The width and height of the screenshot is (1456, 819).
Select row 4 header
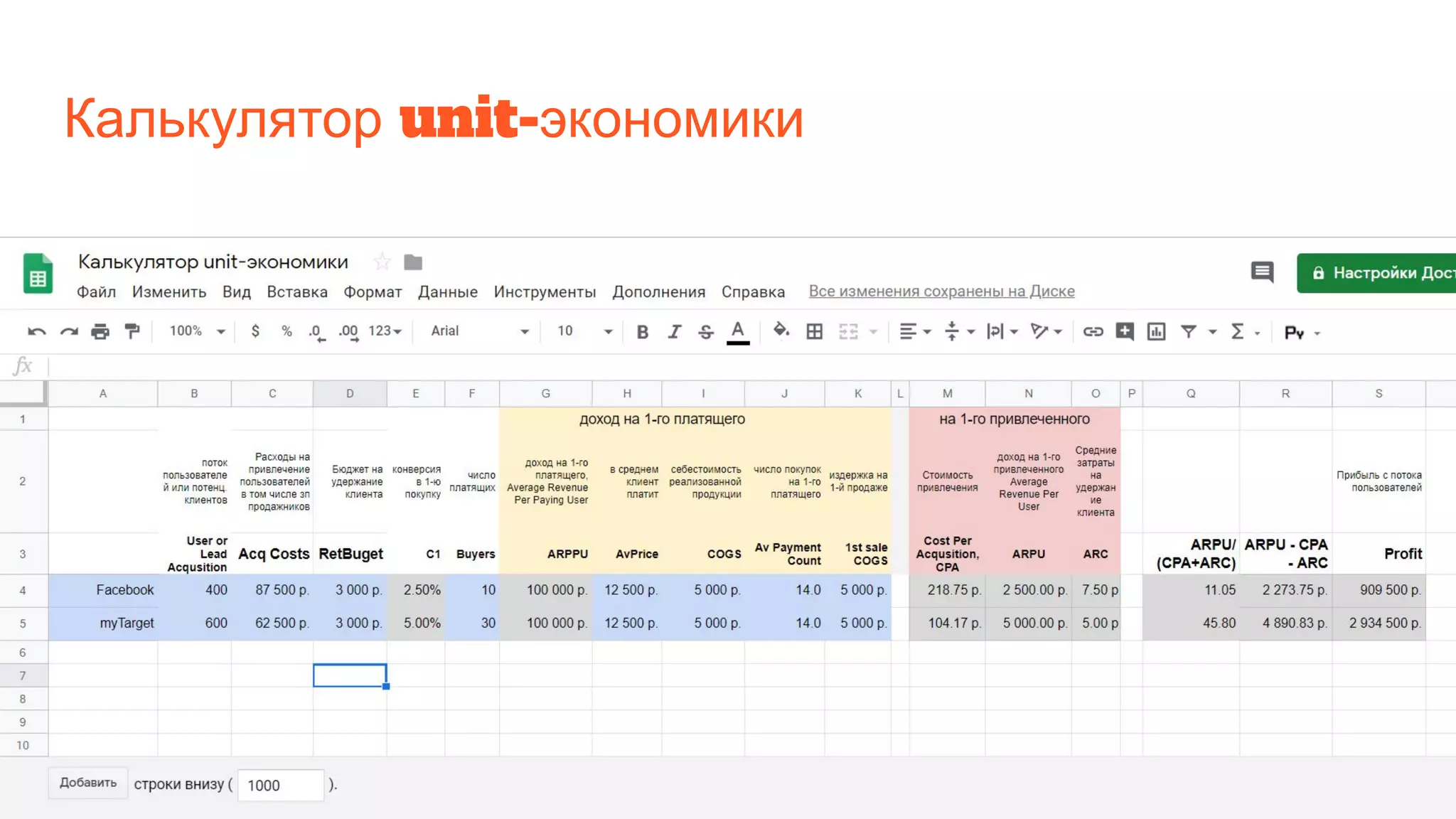tap(23, 591)
